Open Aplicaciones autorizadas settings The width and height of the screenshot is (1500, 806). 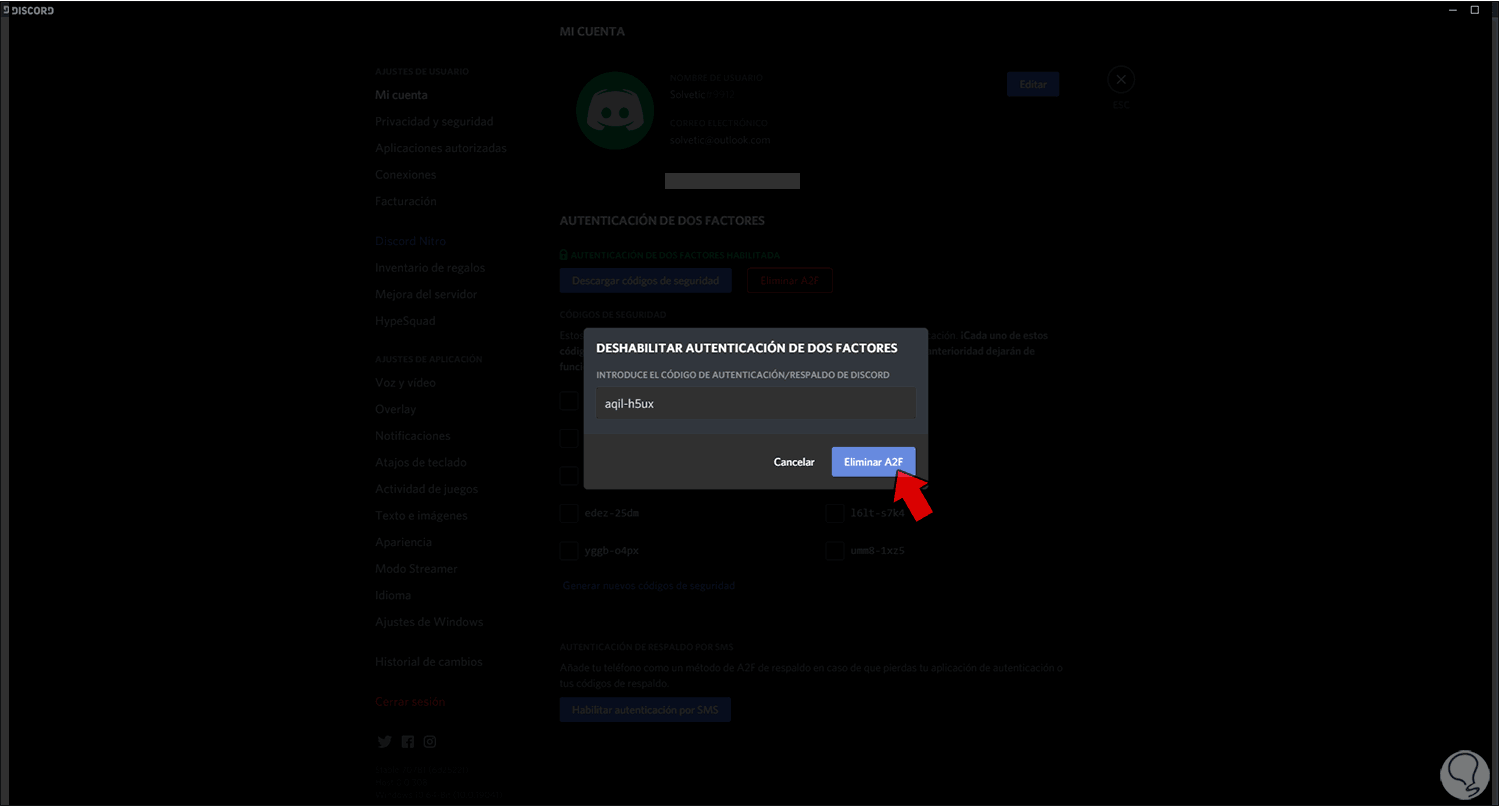pyautogui.click(x=441, y=148)
